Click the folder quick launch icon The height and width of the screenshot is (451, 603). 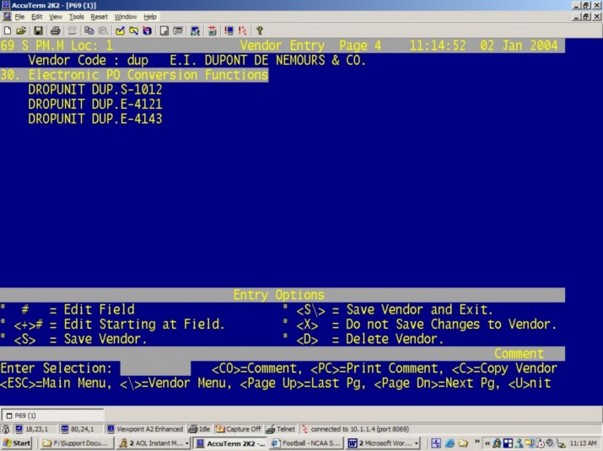point(463,443)
